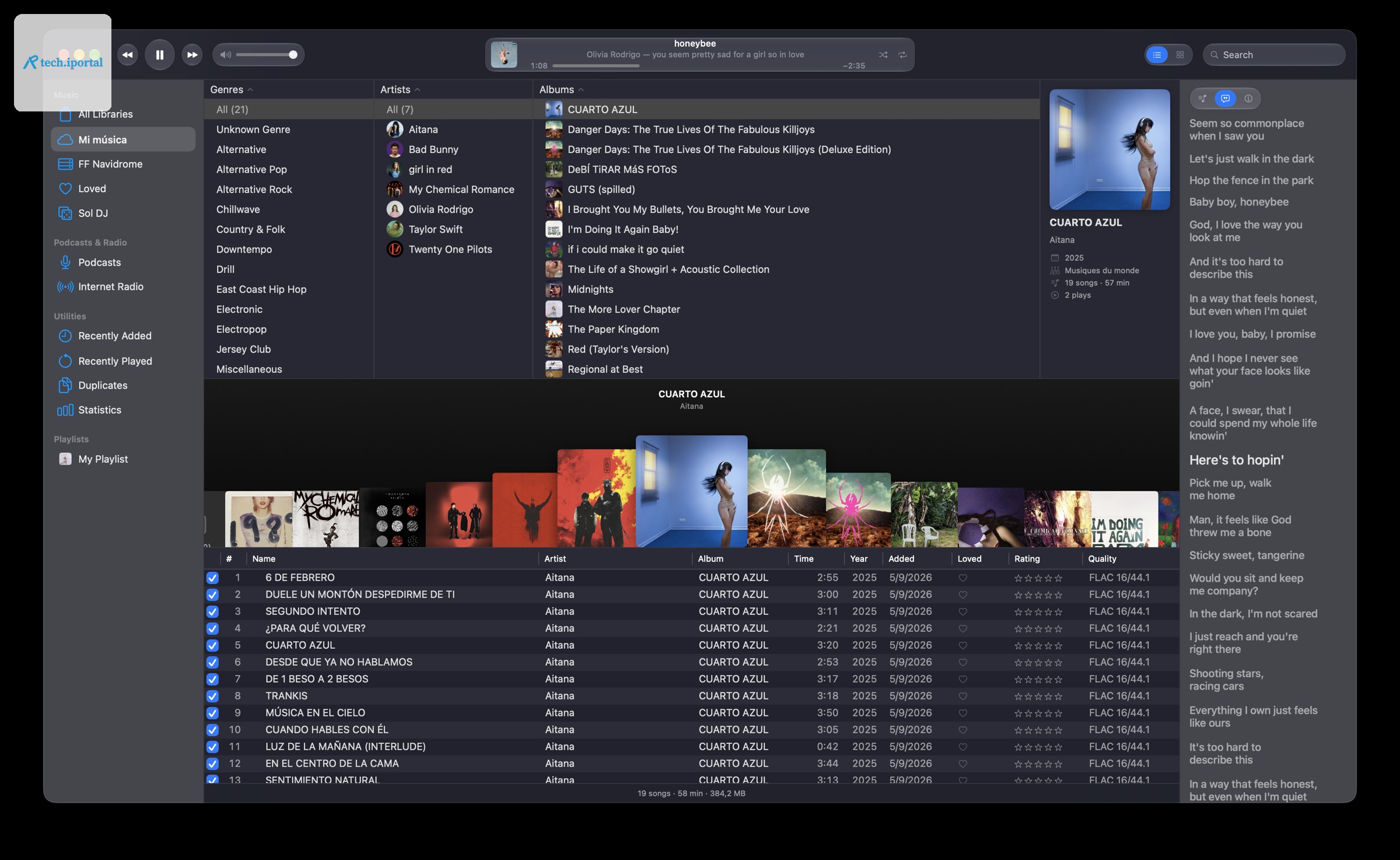Jump to lyric 'Sticky sweet, tangerine'
This screenshot has height=860, width=1400.
click(x=1247, y=555)
